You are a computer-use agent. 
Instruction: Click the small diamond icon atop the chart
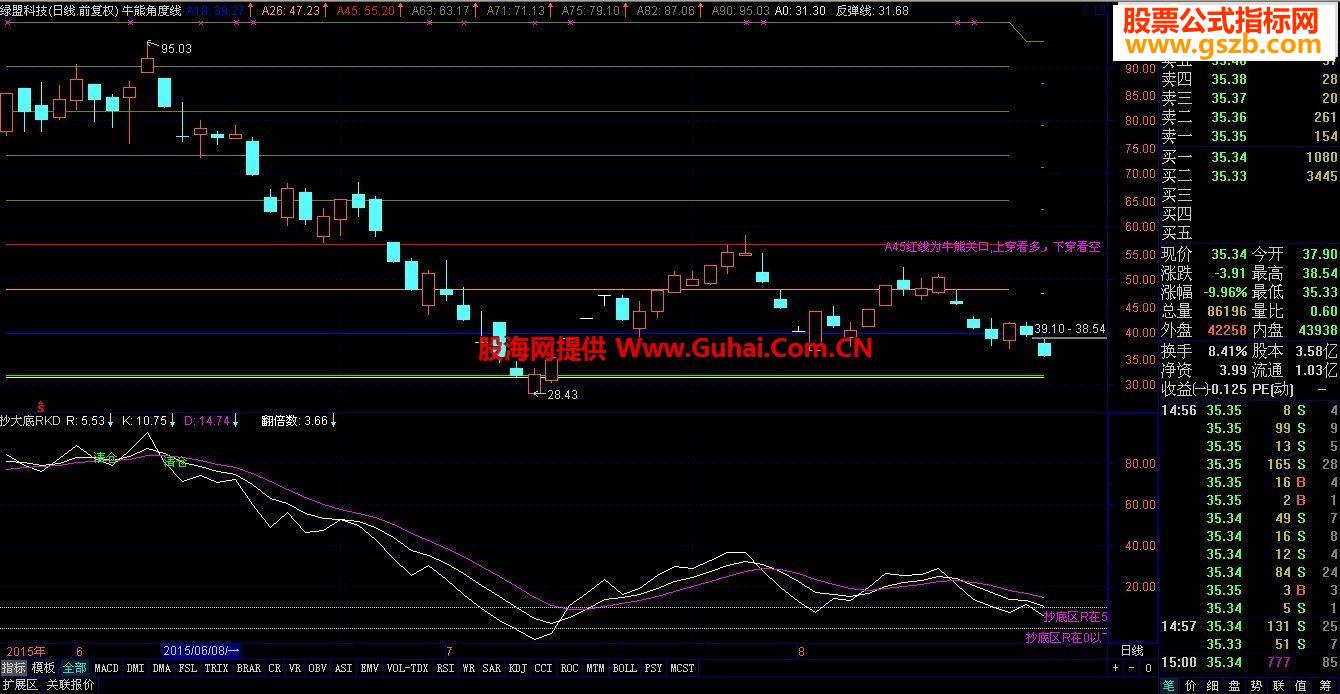[x=1085, y=10]
